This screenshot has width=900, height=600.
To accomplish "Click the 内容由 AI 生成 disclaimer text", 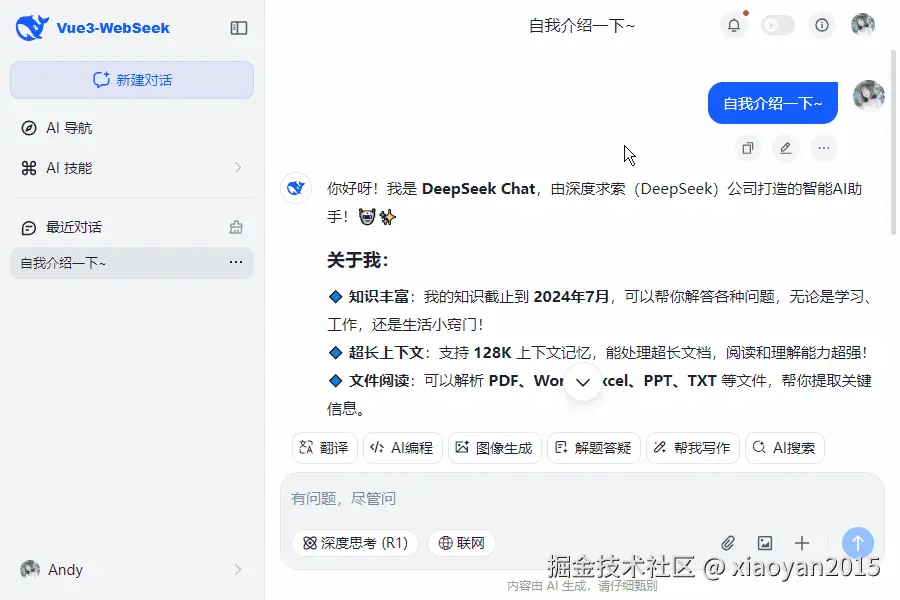I will click(x=582, y=586).
